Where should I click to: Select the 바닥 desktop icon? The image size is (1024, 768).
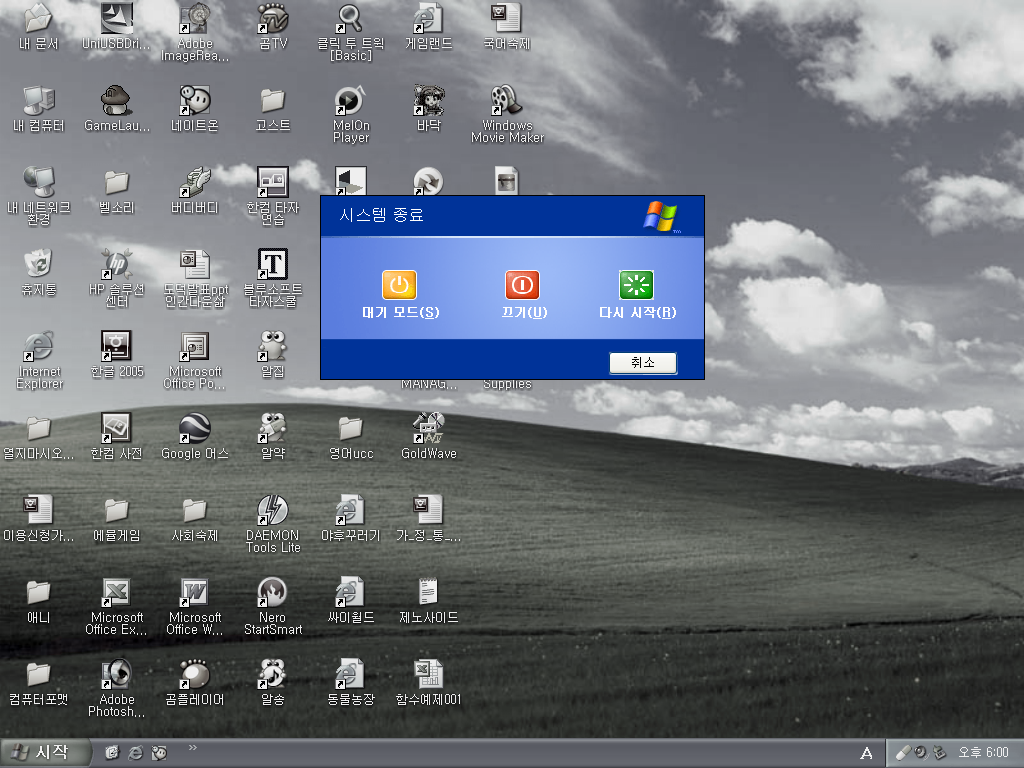tap(428, 108)
